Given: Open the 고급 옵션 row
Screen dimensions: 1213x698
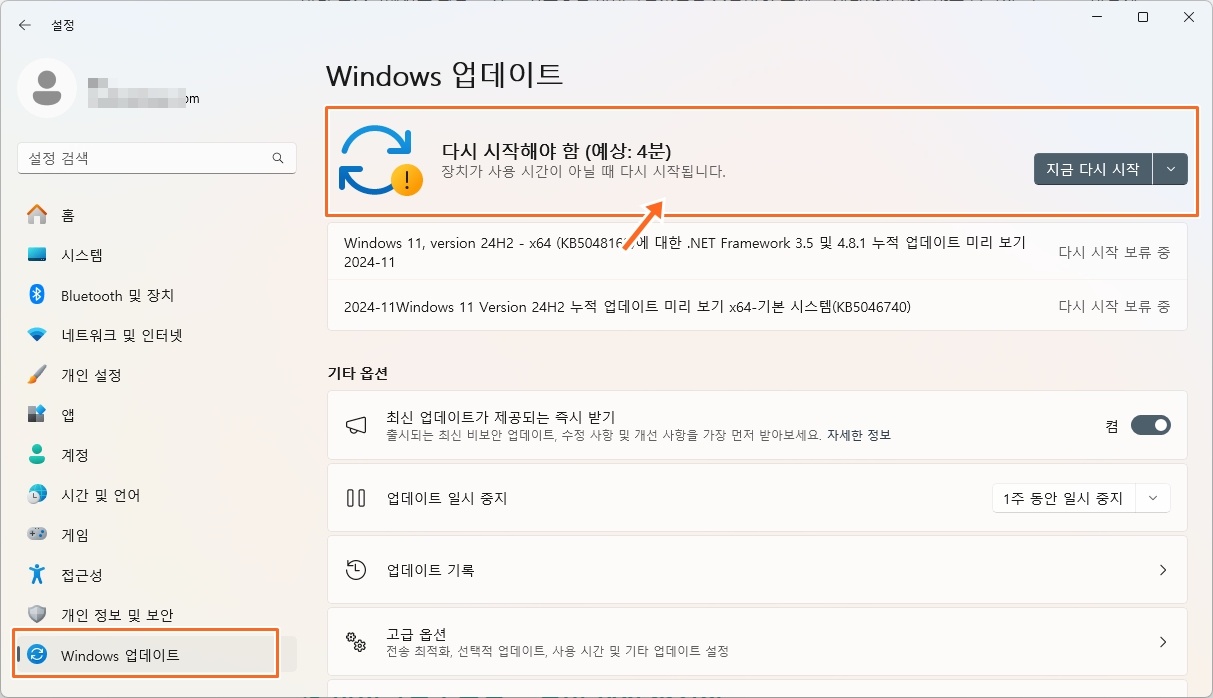Looking at the screenshot, I should click(757, 642).
